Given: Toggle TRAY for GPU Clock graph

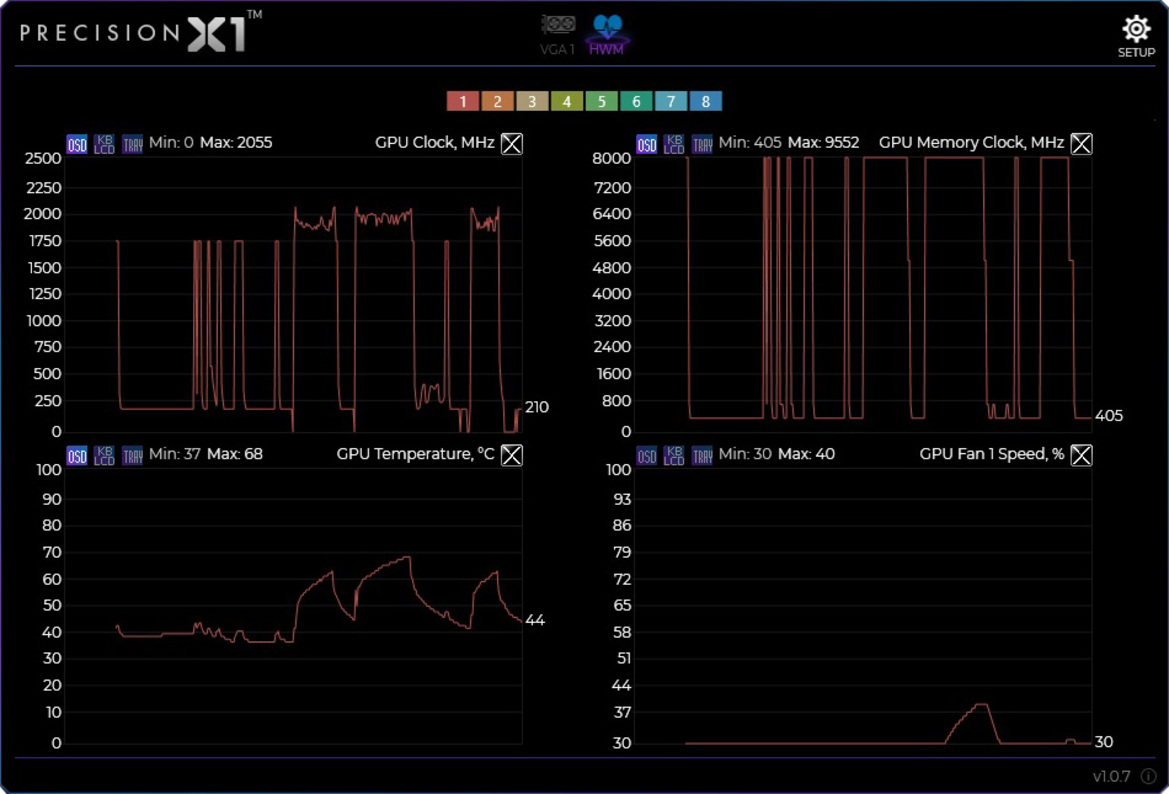Looking at the screenshot, I should pos(133,144).
